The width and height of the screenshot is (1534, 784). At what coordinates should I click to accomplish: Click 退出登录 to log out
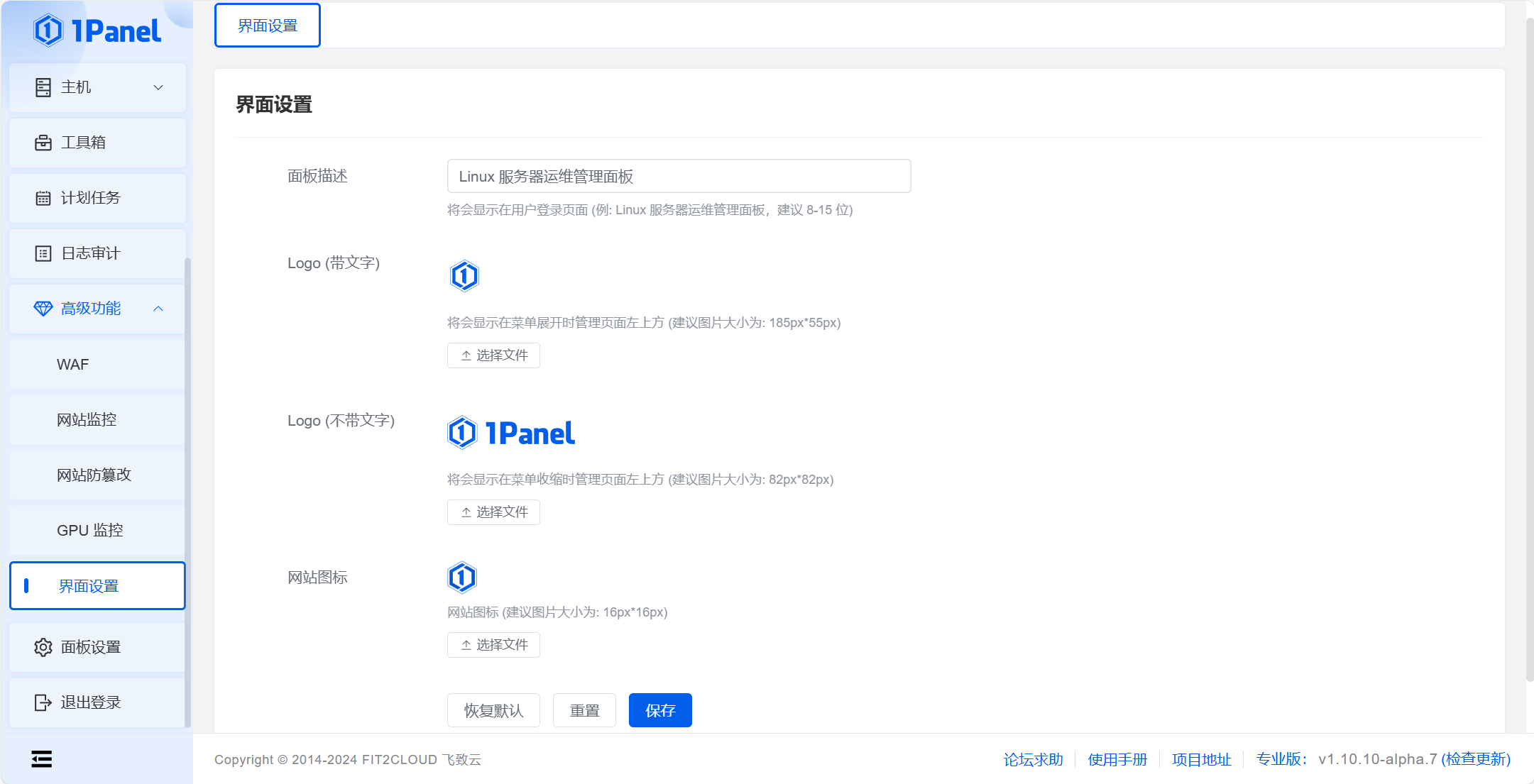[97, 702]
